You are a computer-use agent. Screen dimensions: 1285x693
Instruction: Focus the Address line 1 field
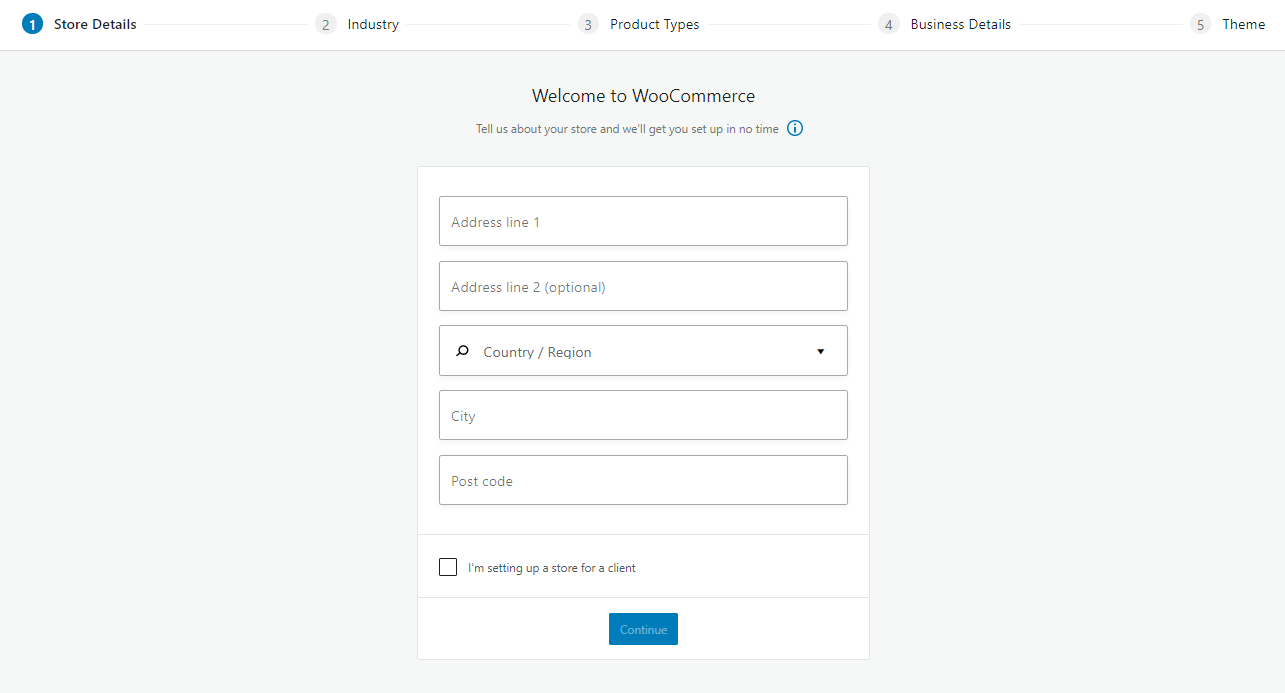click(643, 221)
